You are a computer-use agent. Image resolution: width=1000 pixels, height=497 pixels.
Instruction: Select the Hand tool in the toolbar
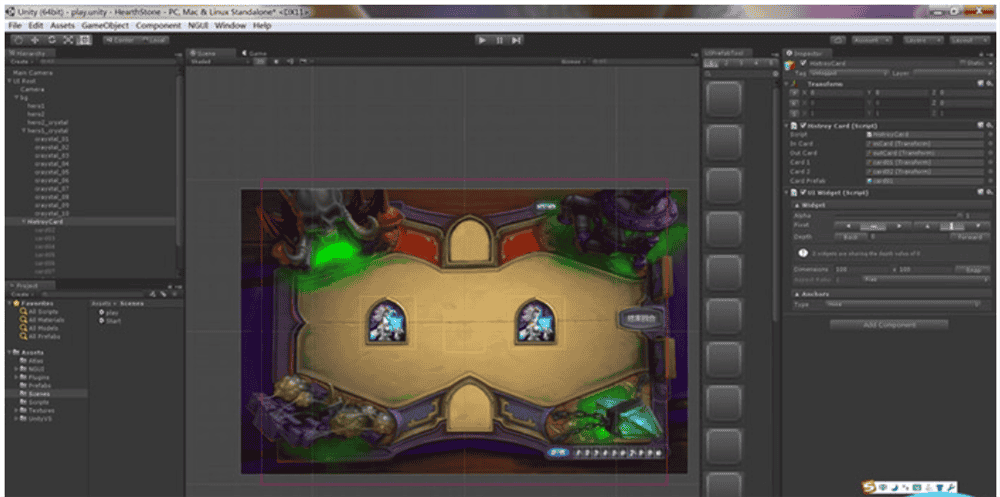pyautogui.click(x=18, y=40)
